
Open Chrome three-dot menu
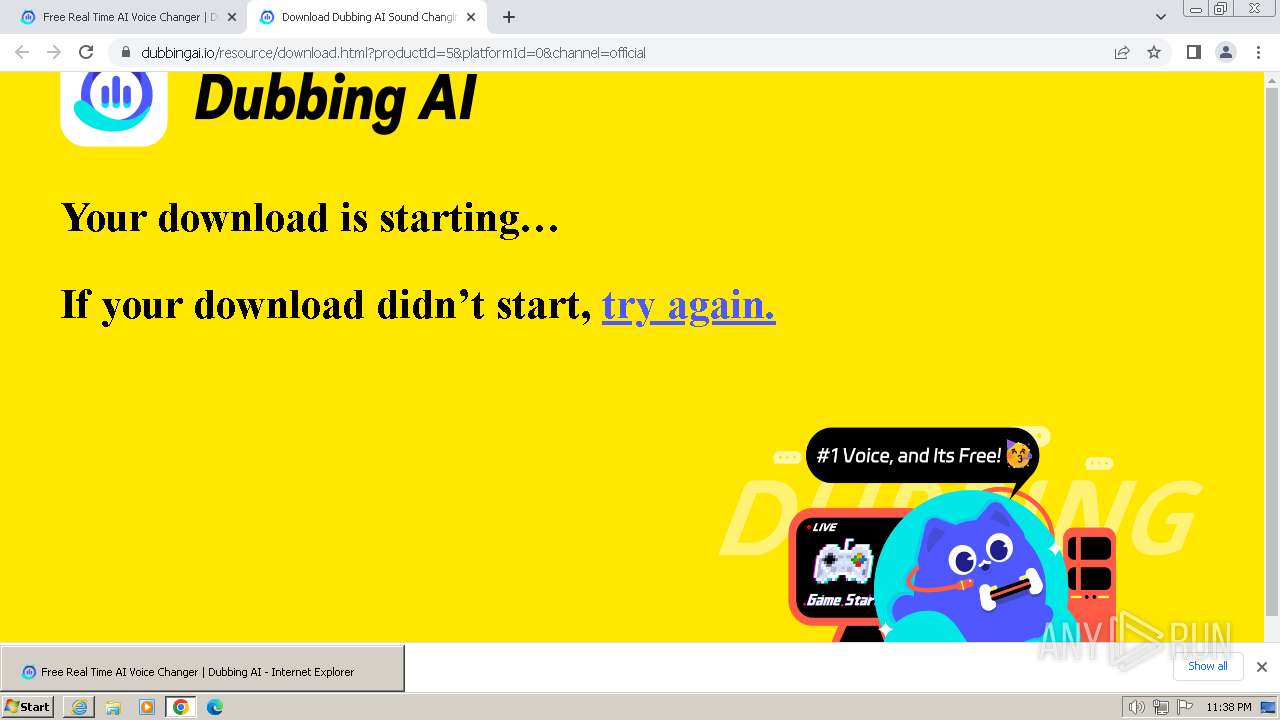[1259, 52]
